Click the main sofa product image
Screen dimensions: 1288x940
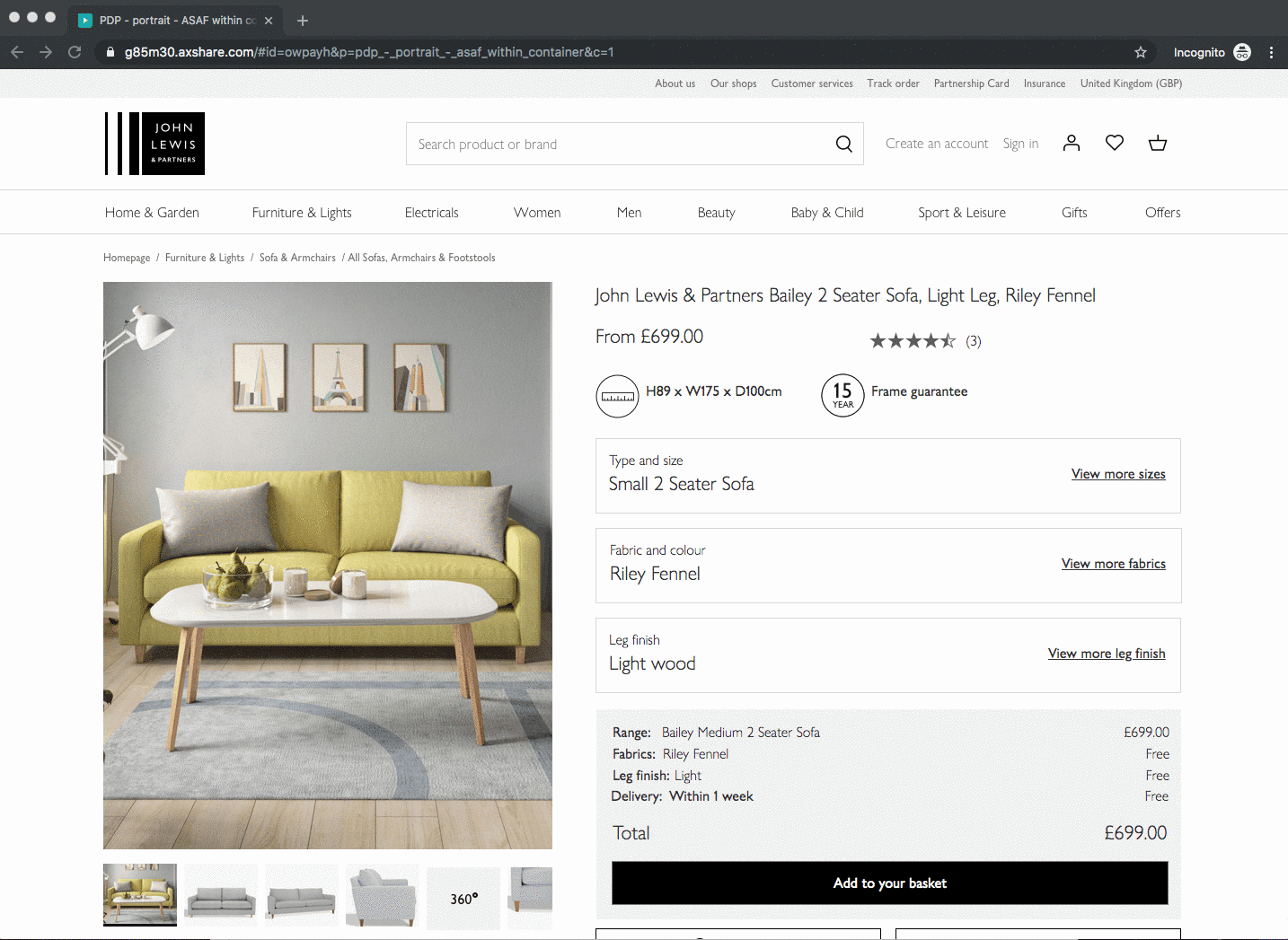pyautogui.click(x=328, y=566)
